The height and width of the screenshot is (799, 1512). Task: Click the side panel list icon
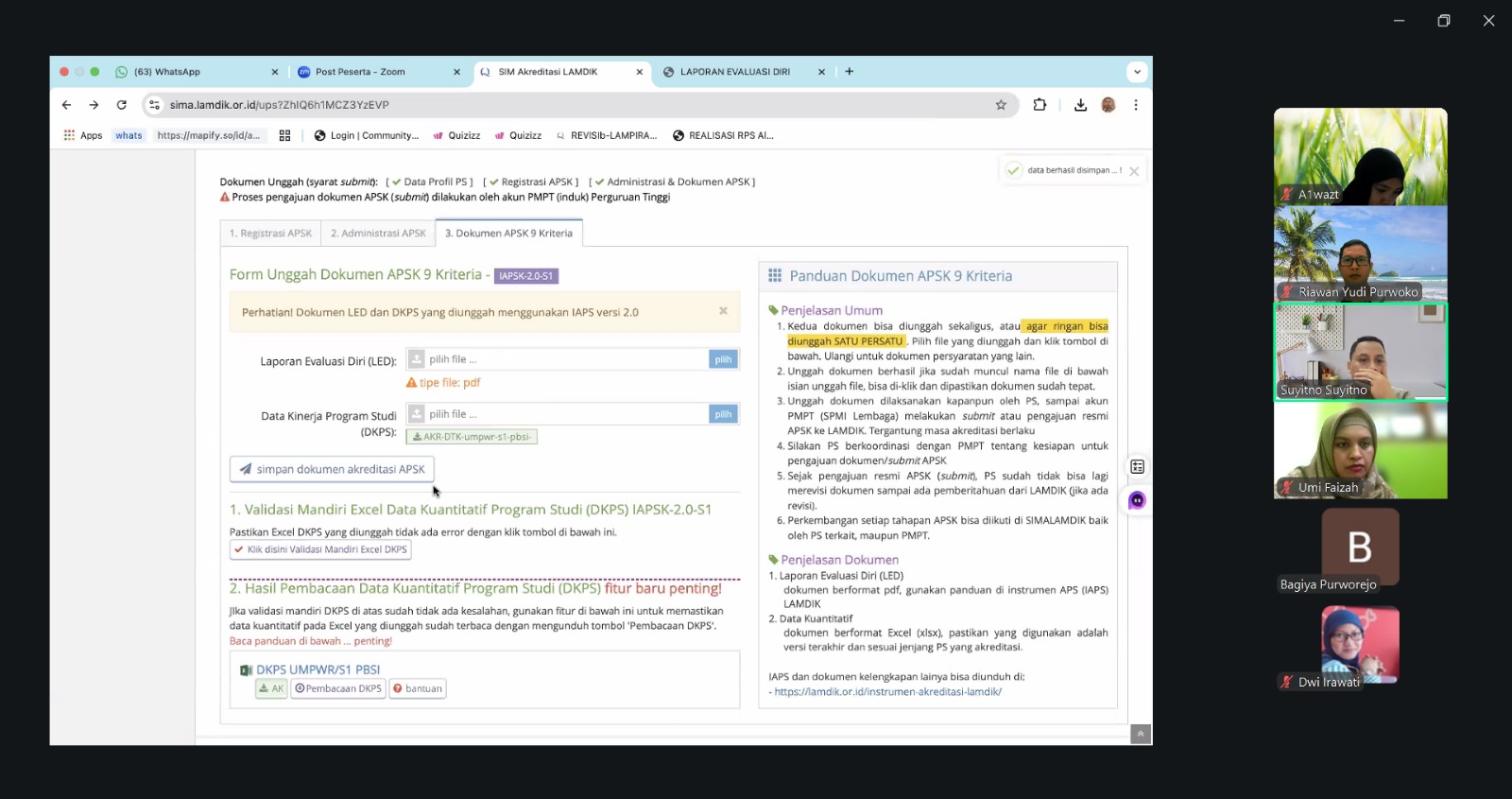1137,466
